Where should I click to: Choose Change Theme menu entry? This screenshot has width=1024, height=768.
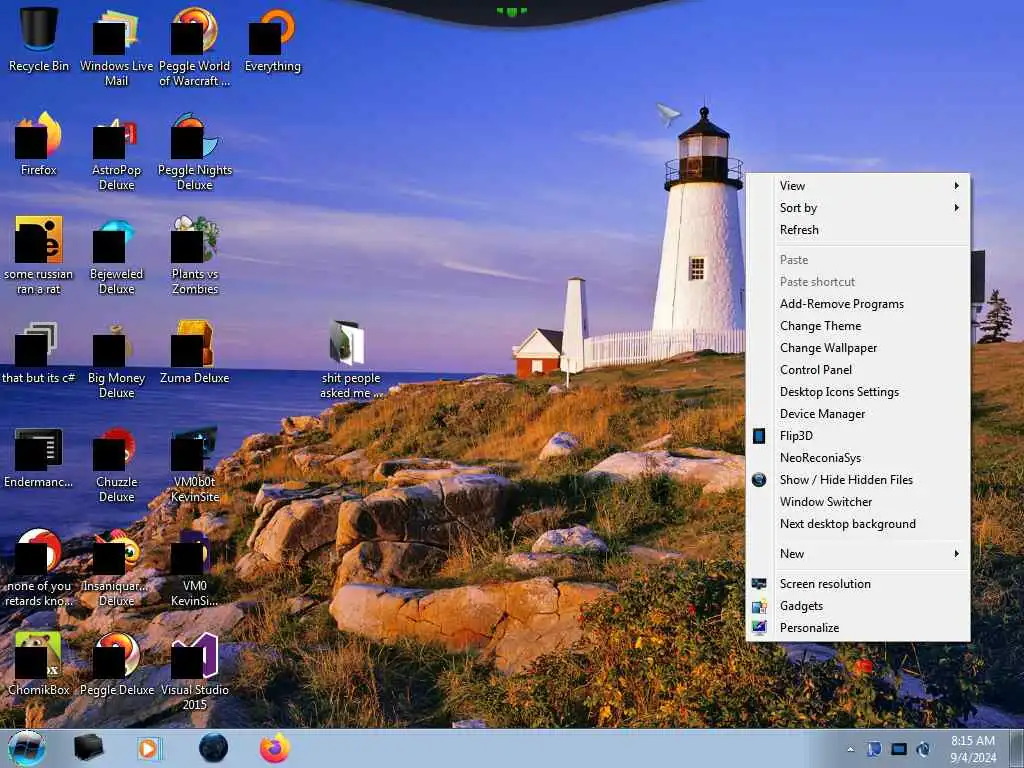point(858,326)
